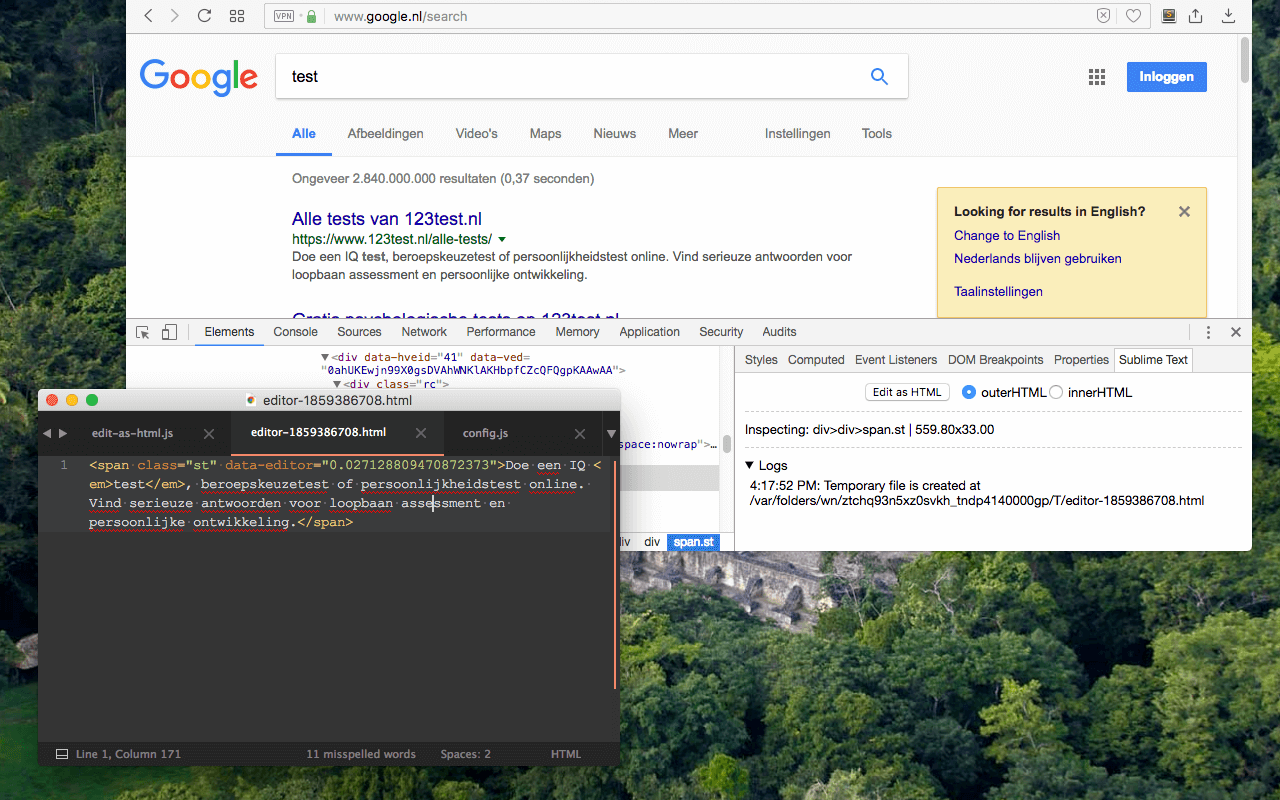Click the Change to English link
This screenshot has height=800, width=1280.
tap(1007, 236)
